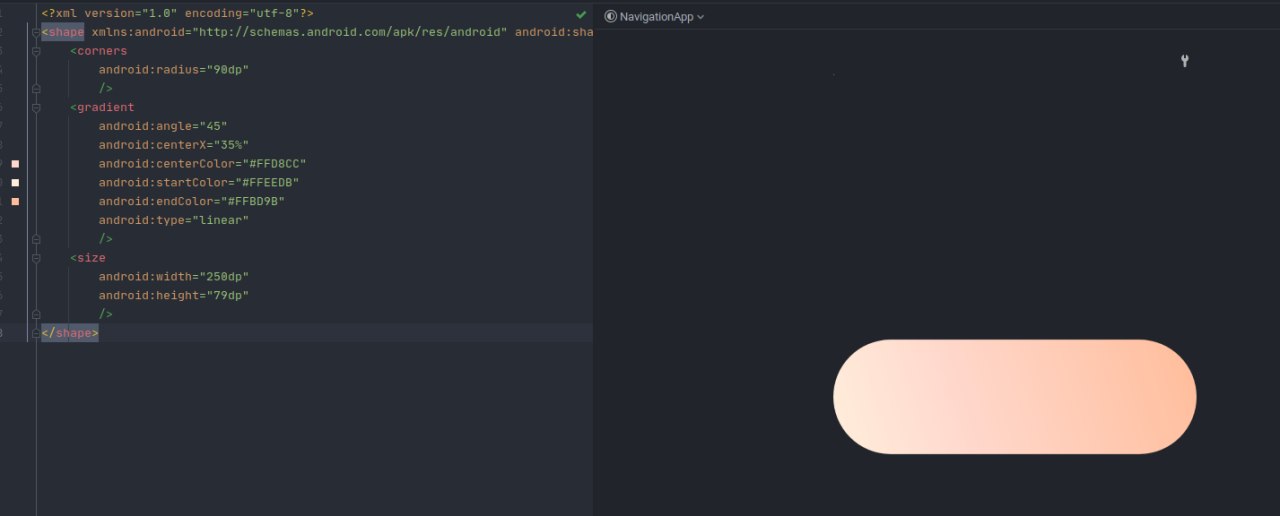
Task: Click the opening <corners tag
Action: tap(98, 51)
